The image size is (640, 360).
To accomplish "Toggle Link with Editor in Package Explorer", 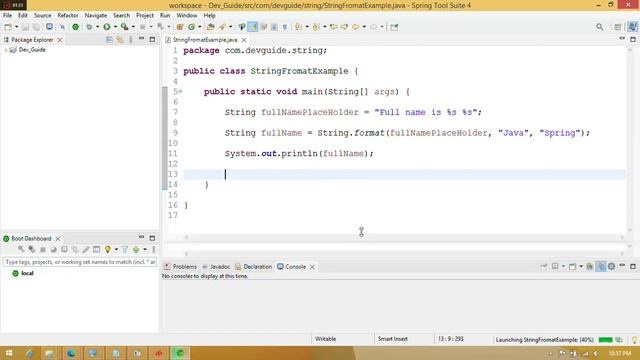I will (x=120, y=40).
